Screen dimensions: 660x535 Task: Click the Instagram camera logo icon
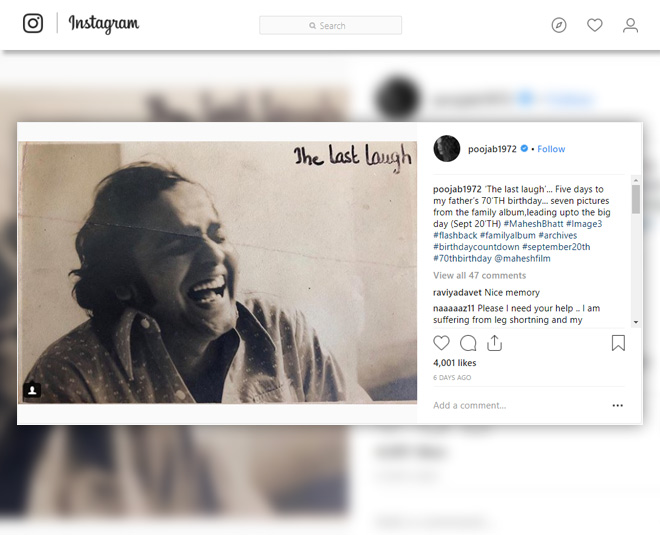tap(33, 23)
